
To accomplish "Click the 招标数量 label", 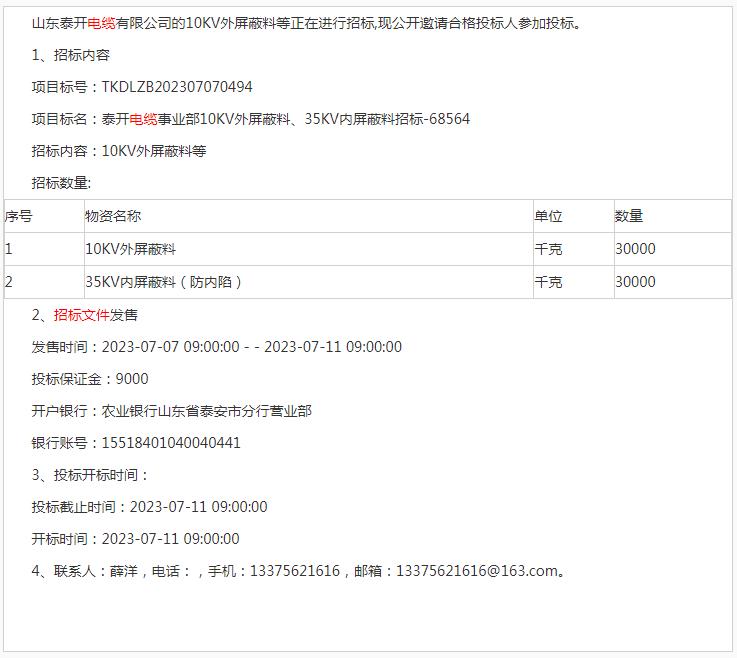I will point(61,183).
